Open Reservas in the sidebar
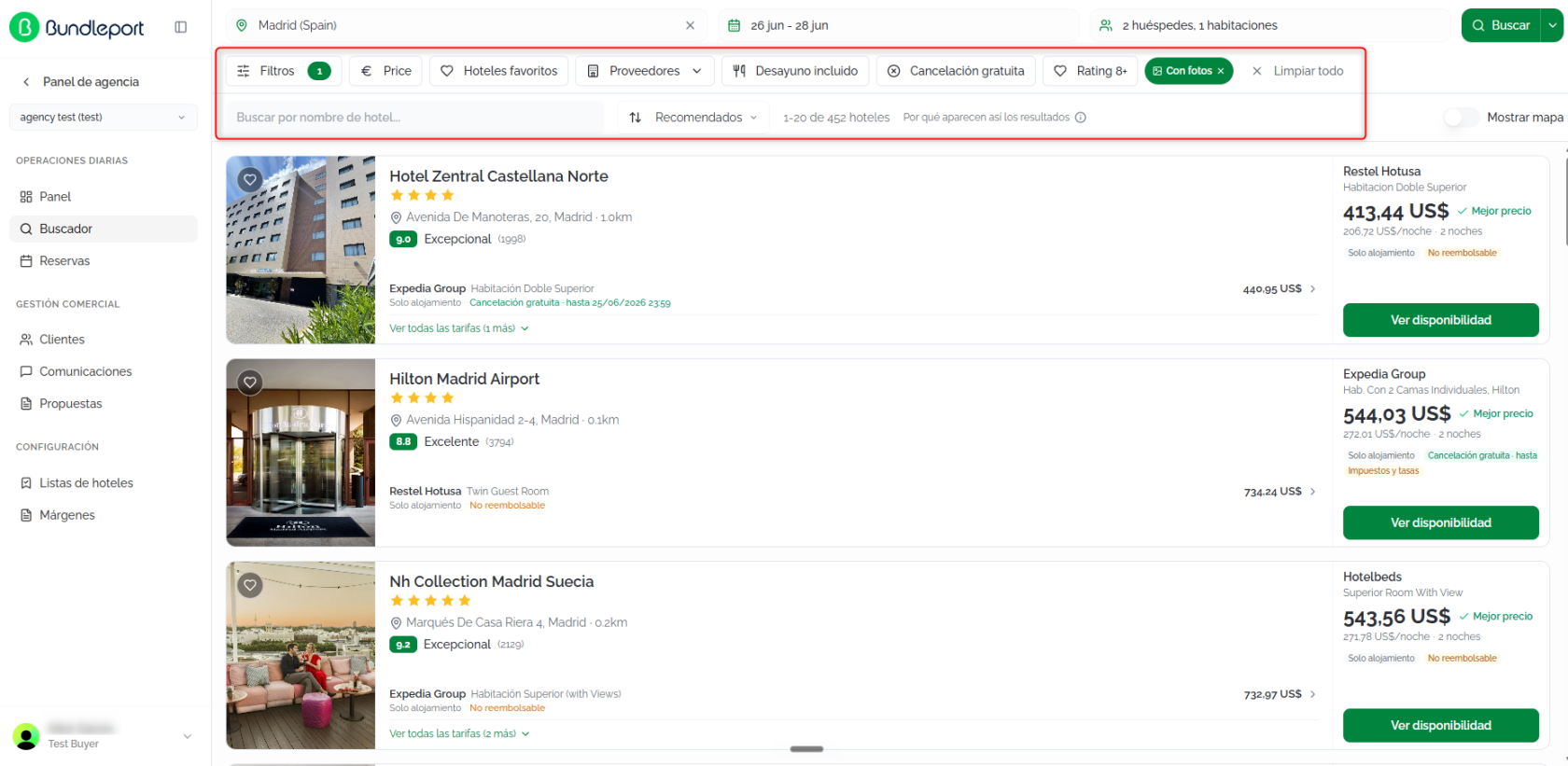The height and width of the screenshot is (766, 1568). [104, 261]
